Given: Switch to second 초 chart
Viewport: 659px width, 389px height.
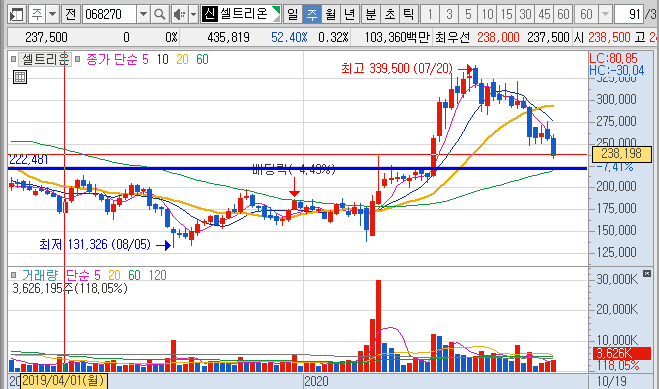Looking at the screenshot, I should 390,14.
